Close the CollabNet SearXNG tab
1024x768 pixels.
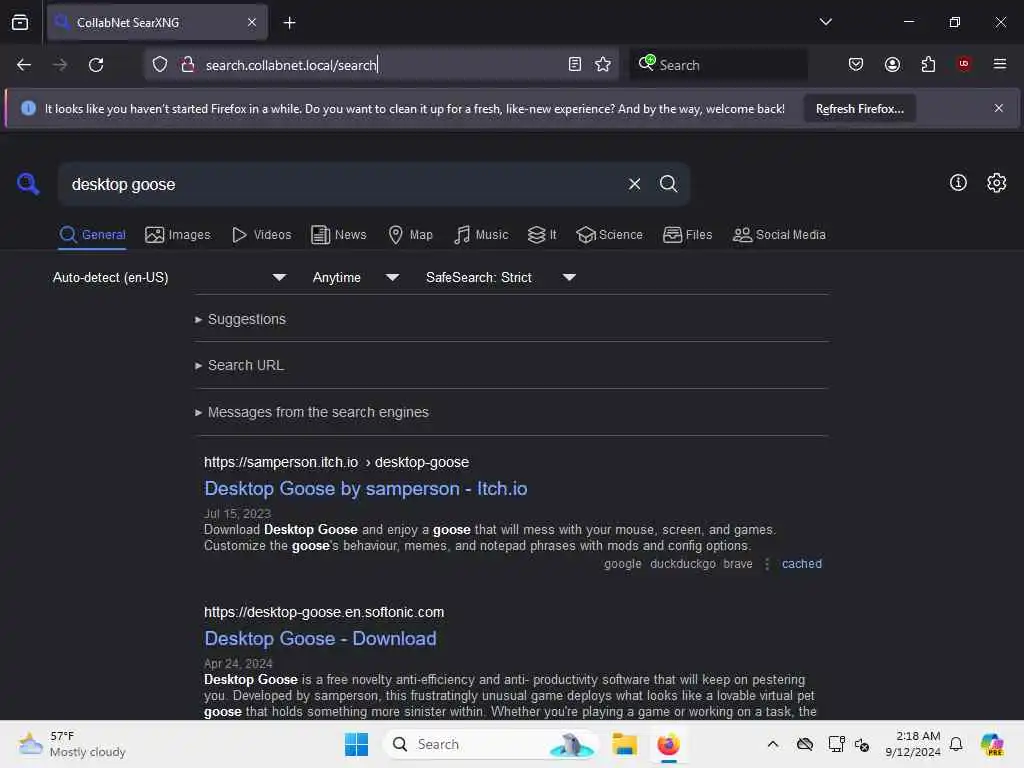click(x=252, y=22)
